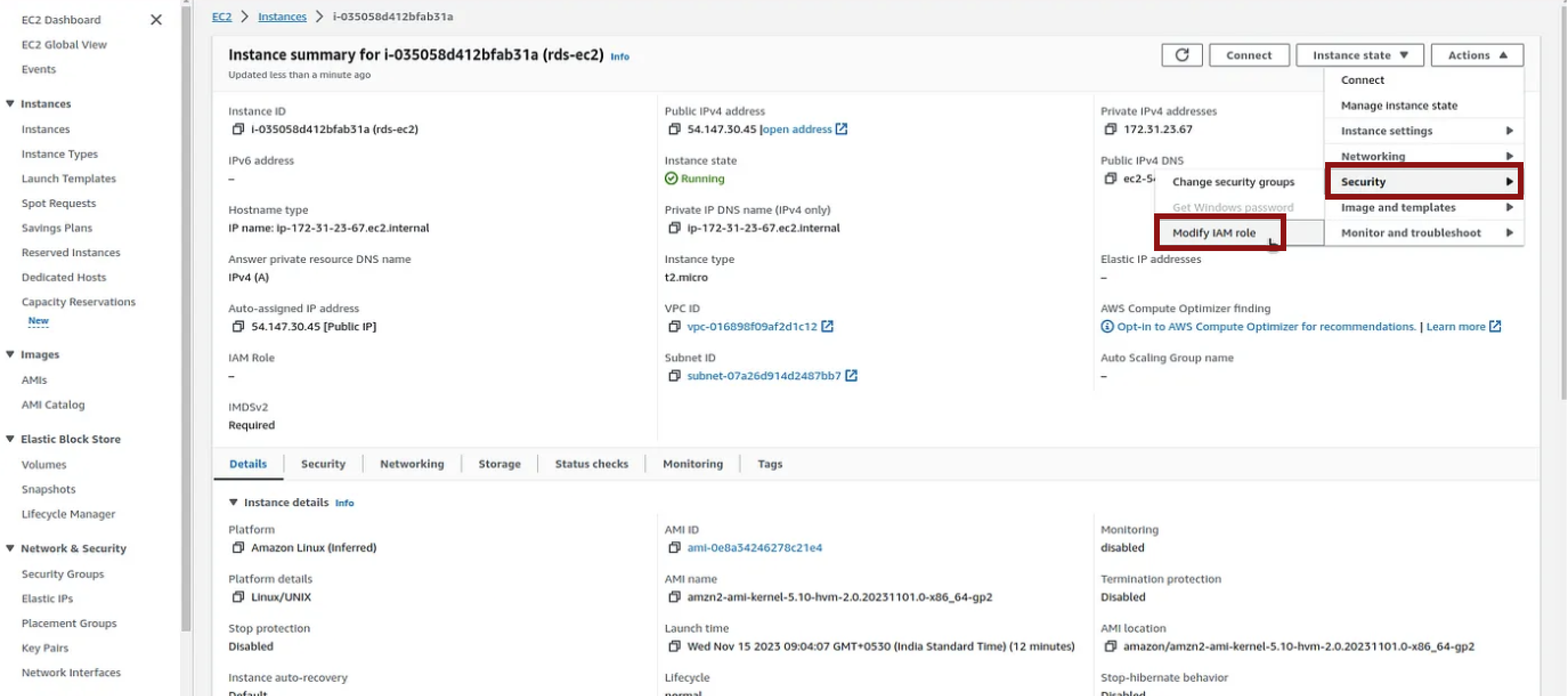Image resolution: width=1568 pixels, height=696 pixels.
Task: Expand the Instance settings submenu
Action: [1424, 131]
